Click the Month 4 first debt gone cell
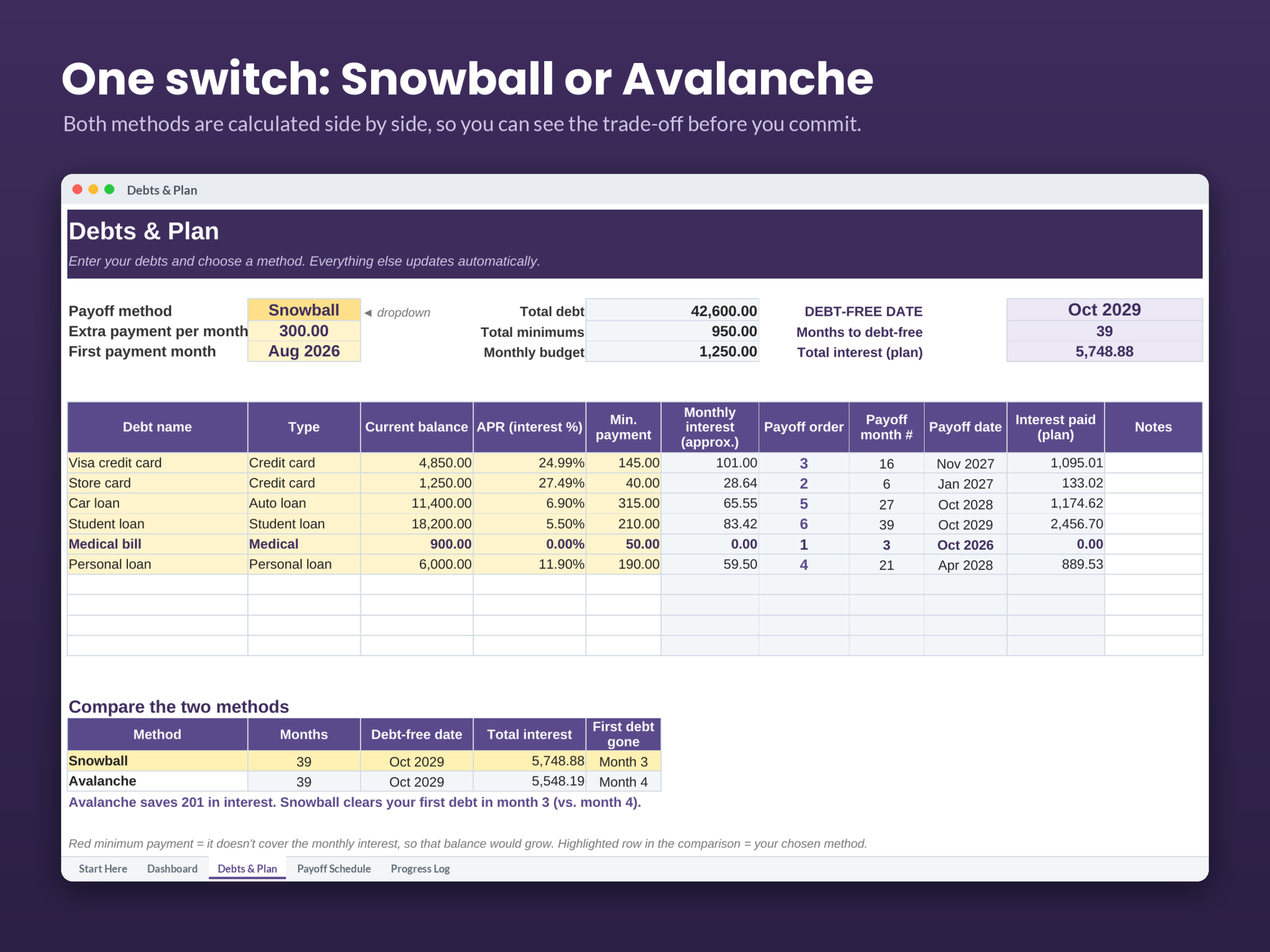The height and width of the screenshot is (952, 1270). click(x=623, y=781)
